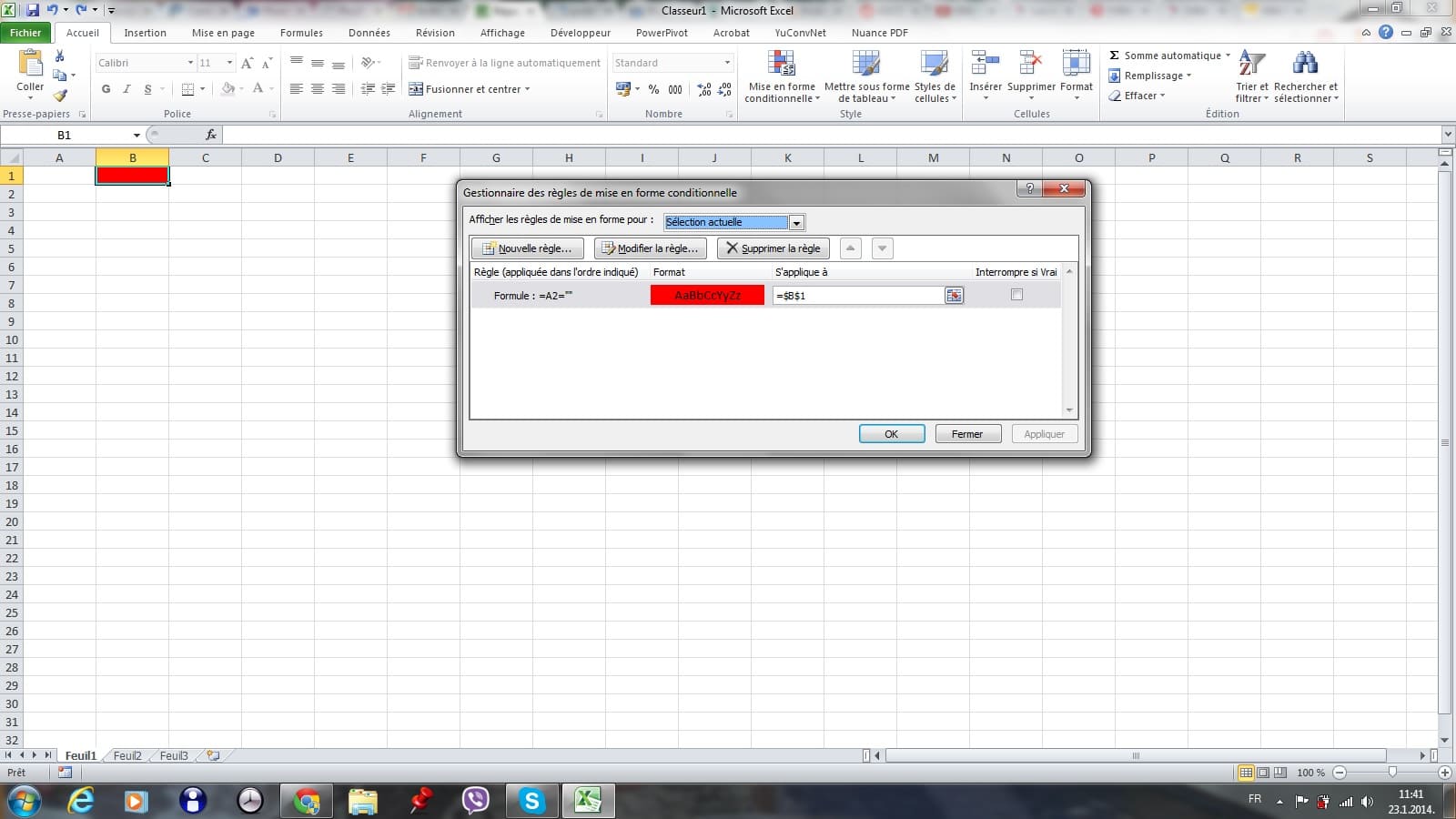Click the Coller paste icon
The height and width of the screenshot is (819, 1456).
coord(30,65)
